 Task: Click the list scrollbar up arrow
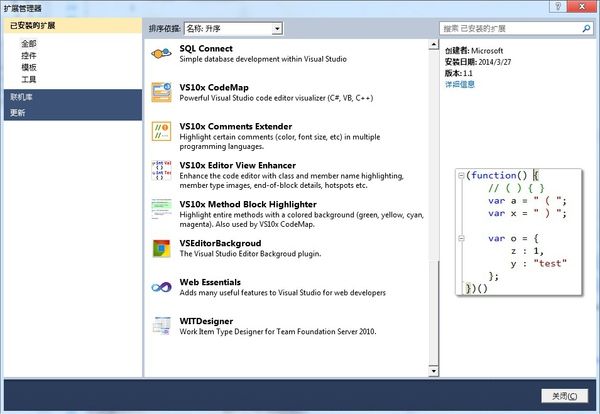tap(434, 45)
